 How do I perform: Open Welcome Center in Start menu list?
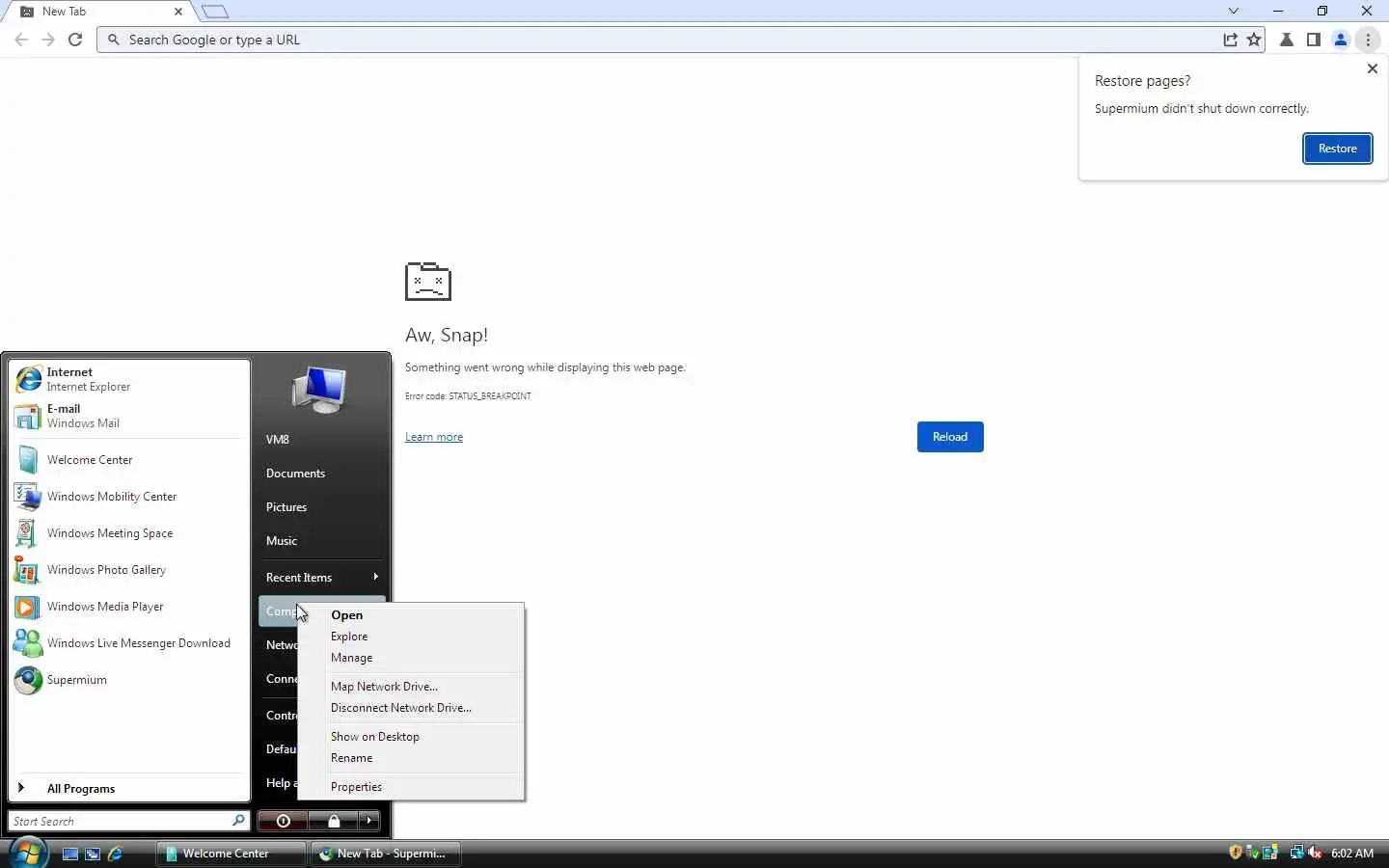[x=129, y=460]
